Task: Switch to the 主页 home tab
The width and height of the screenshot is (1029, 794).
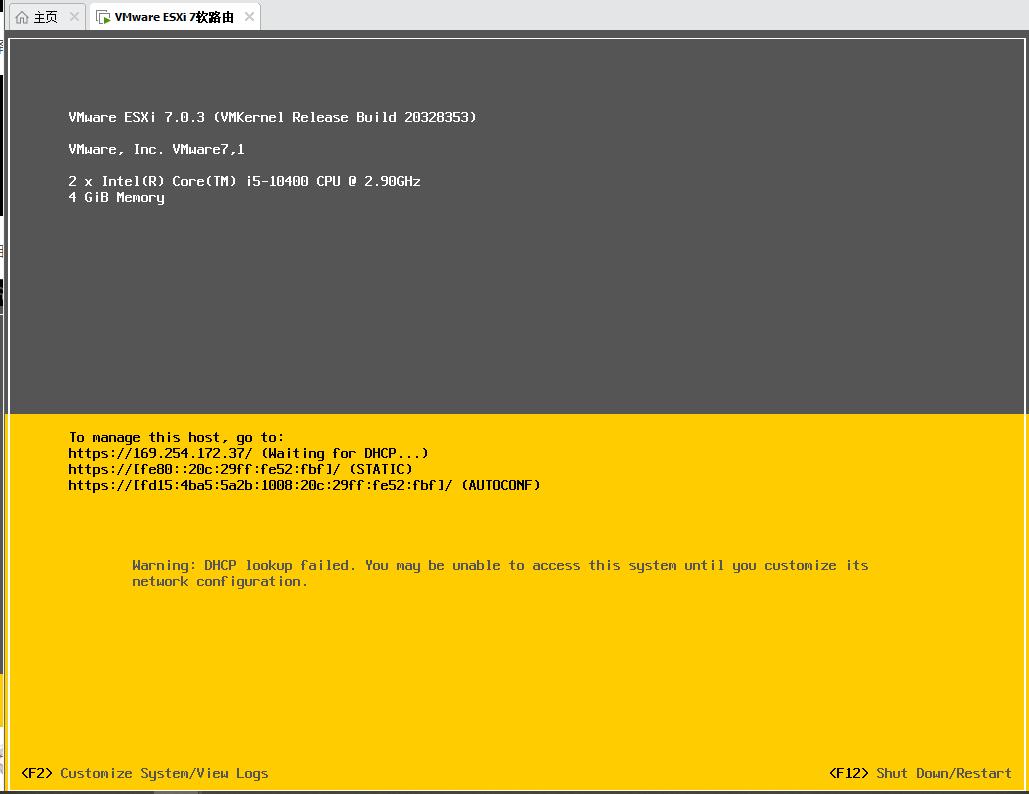Action: coord(46,17)
